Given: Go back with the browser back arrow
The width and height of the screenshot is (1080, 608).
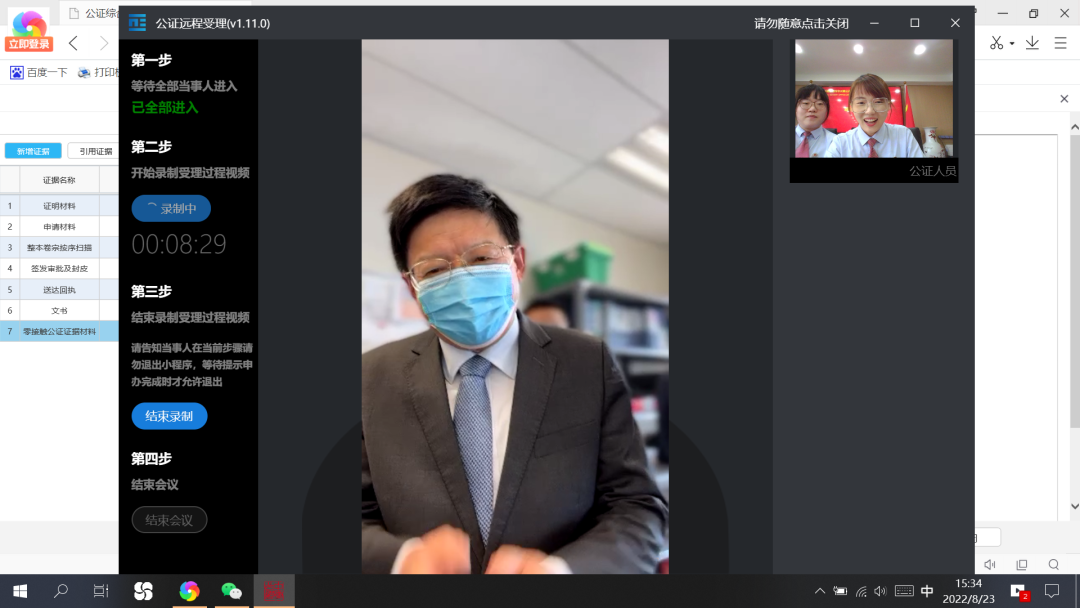Looking at the screenshot, I should click(x=73, y=43).
